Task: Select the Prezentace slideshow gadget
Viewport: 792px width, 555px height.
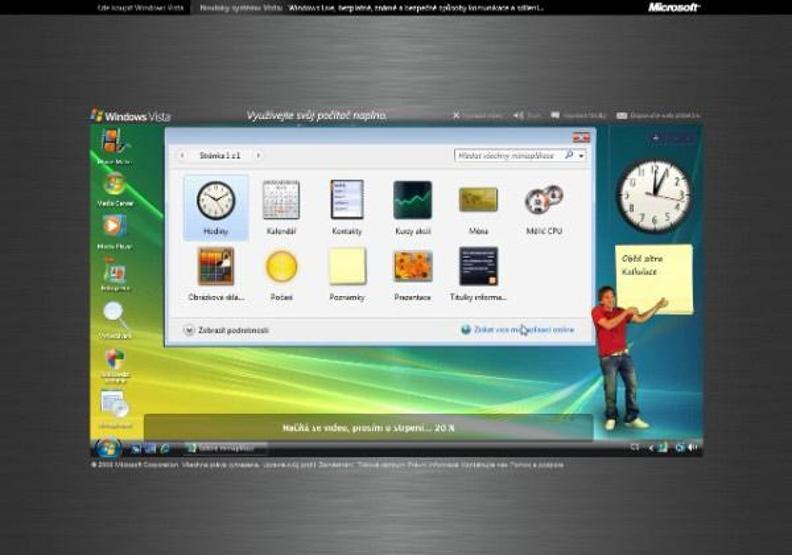Action: pyautogui.click(x=413, y=274)
